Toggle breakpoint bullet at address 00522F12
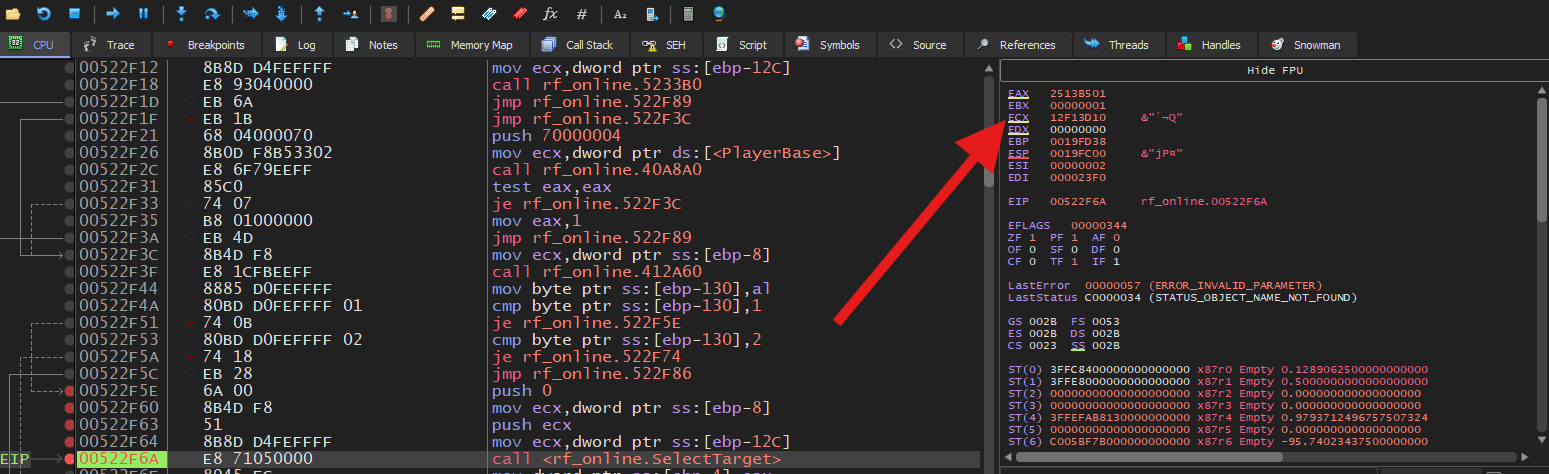 point(69,67)
